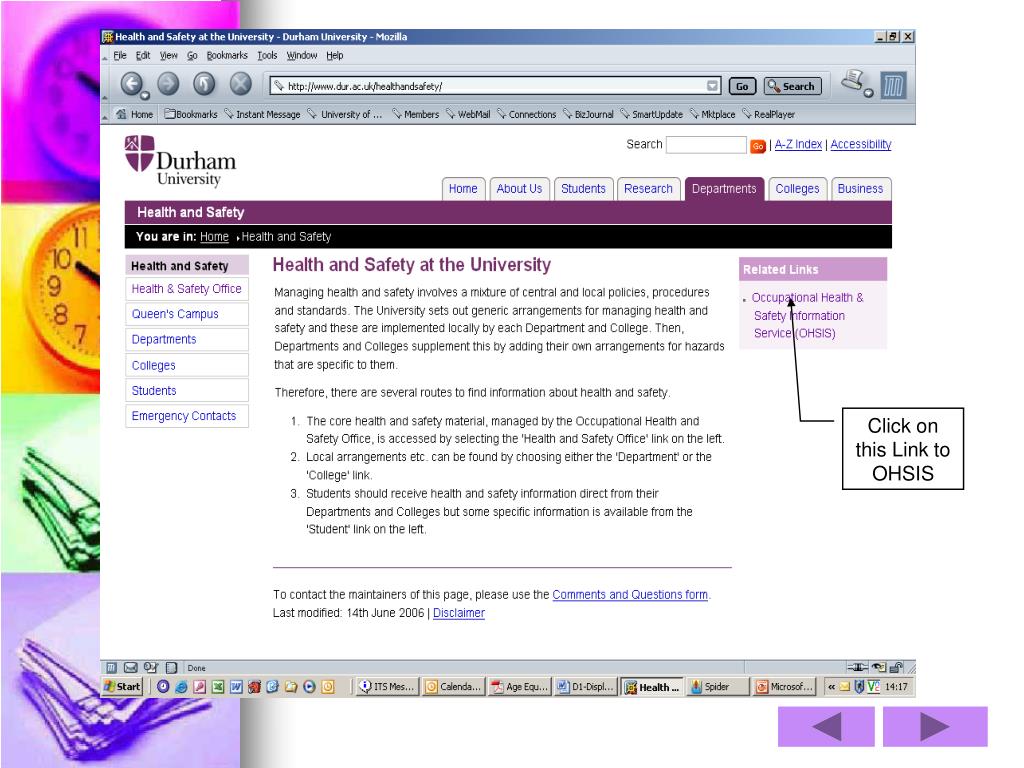The image size is (1024, 768).
Task: Select the Business site tab
Action: 860,189
